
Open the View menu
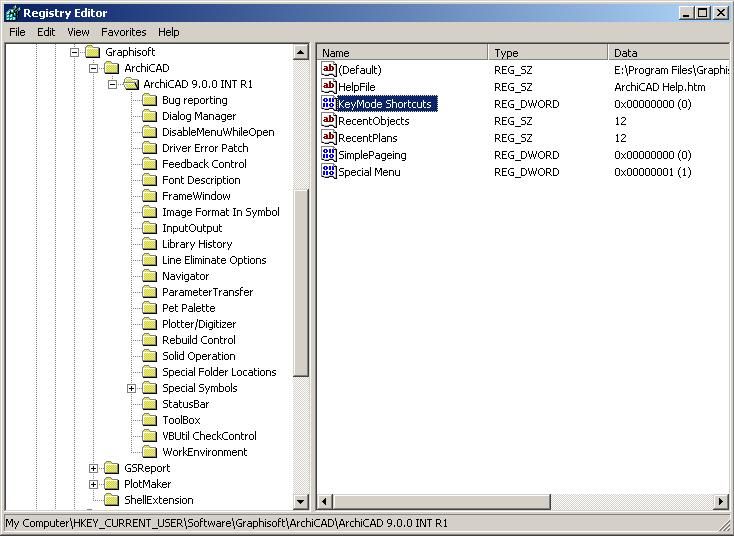click(78, 32)
